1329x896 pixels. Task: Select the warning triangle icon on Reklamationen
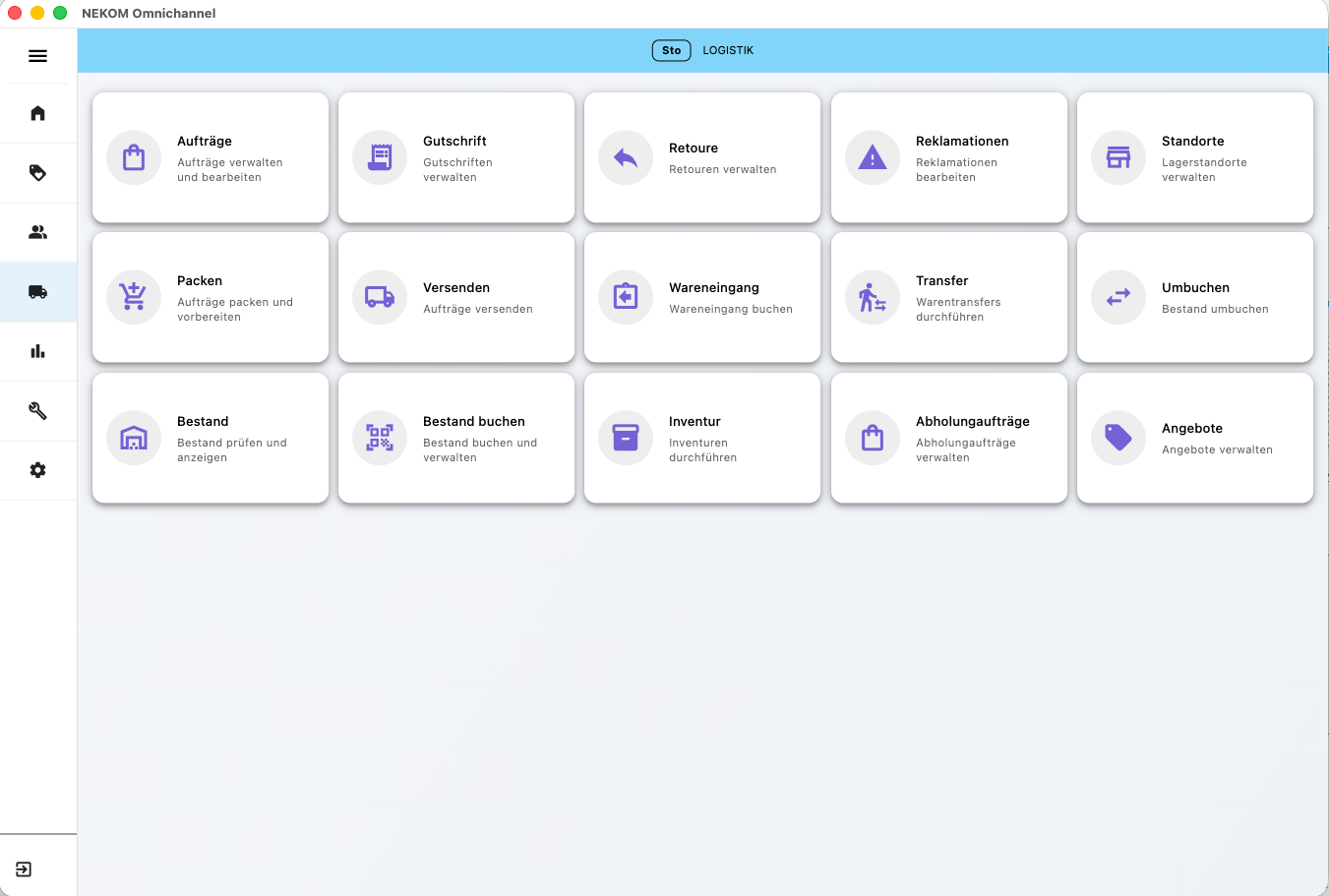point(872,157)
